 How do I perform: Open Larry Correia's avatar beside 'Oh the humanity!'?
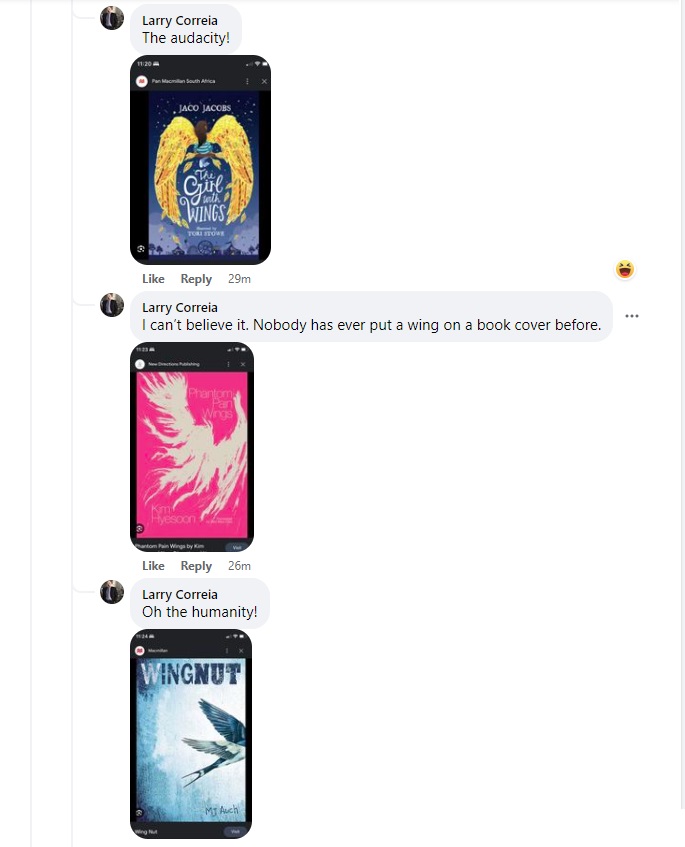(112, 592)
